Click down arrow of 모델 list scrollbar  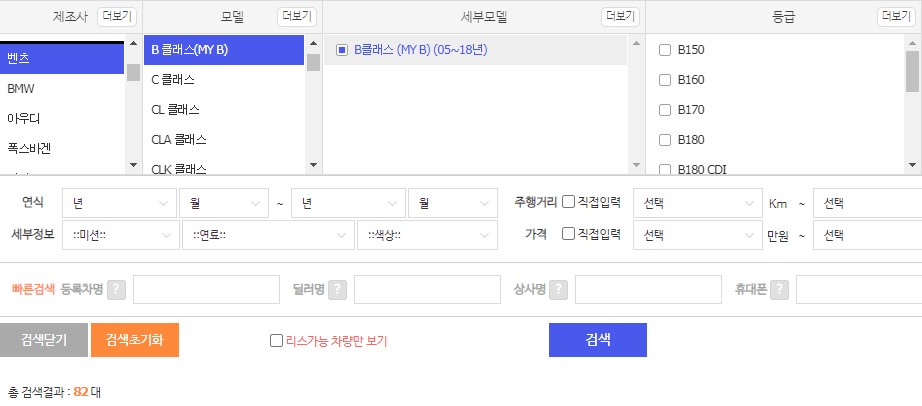pyautogui.click(x=313, y=165)
